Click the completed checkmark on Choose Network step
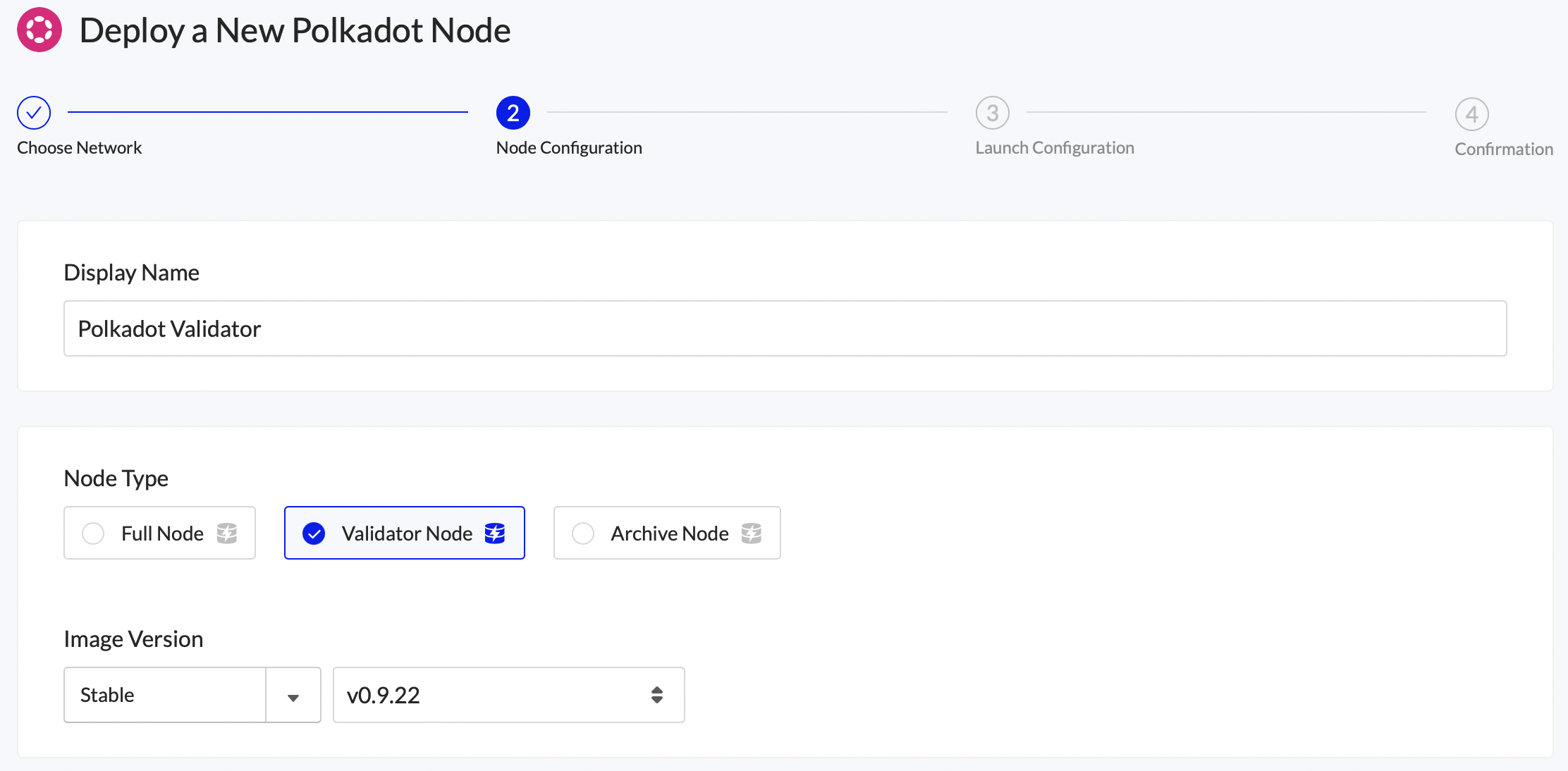Image resolution: width=1568 pixels, height=771 pixels. (33, 112)
